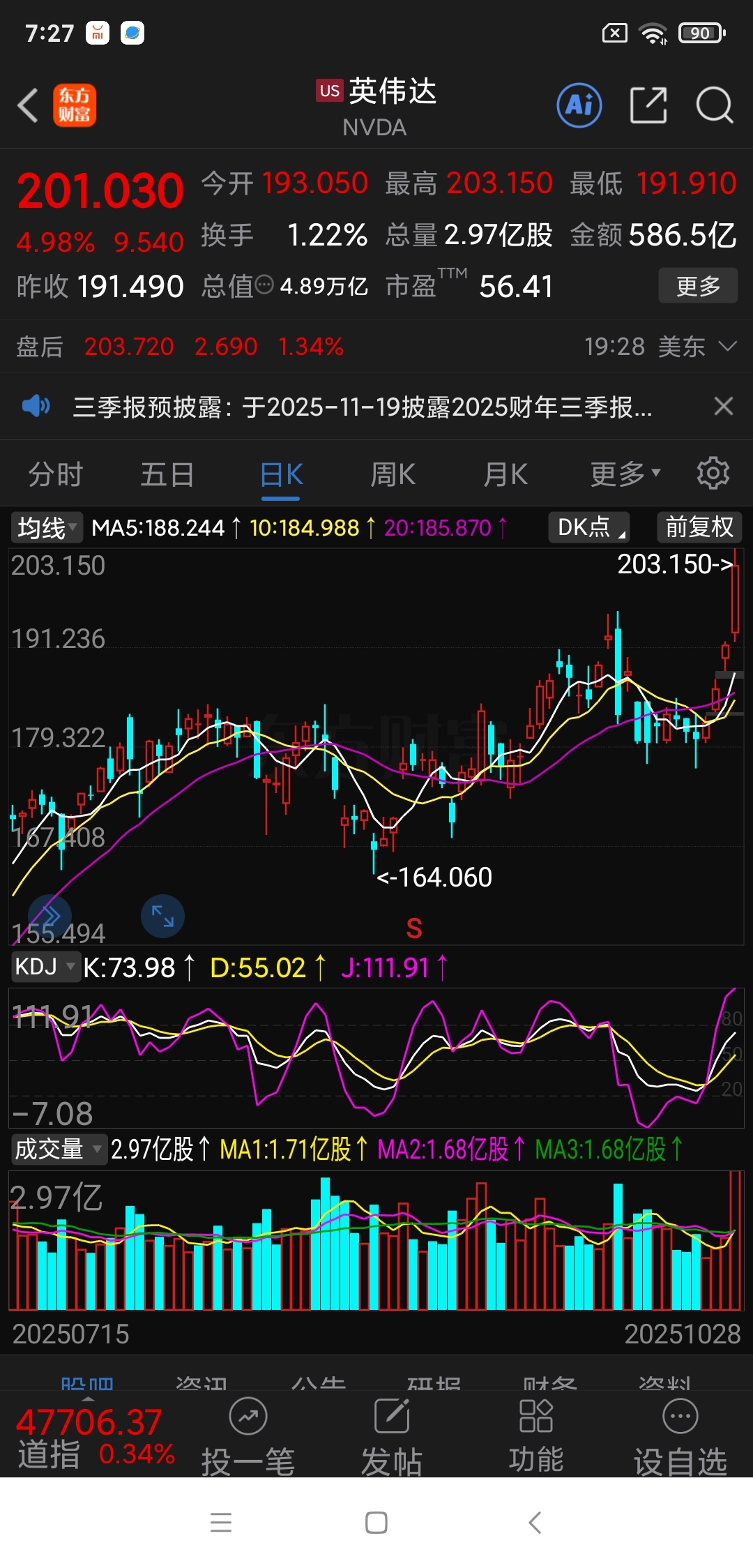Tap the 203.150 high price label
Screen dimensions: 753x1568
tap(675, 564)
